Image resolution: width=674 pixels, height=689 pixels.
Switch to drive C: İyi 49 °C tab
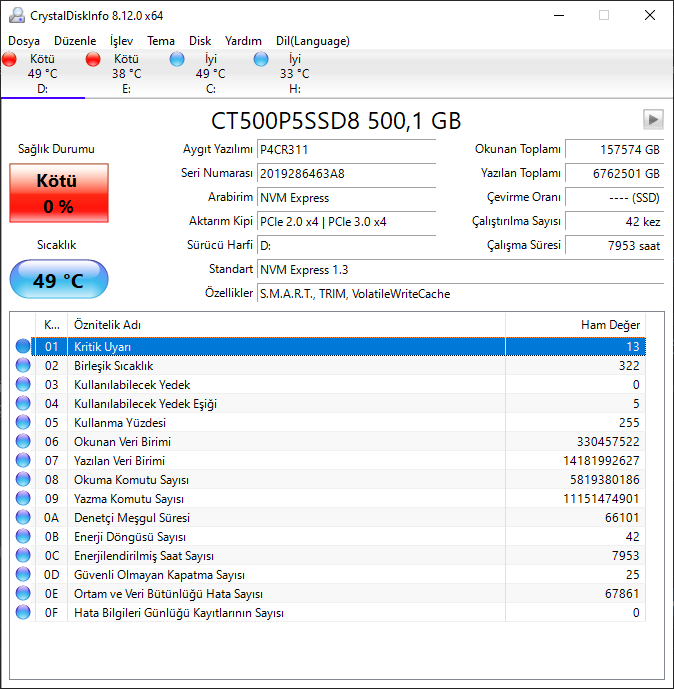pos(210,73)
